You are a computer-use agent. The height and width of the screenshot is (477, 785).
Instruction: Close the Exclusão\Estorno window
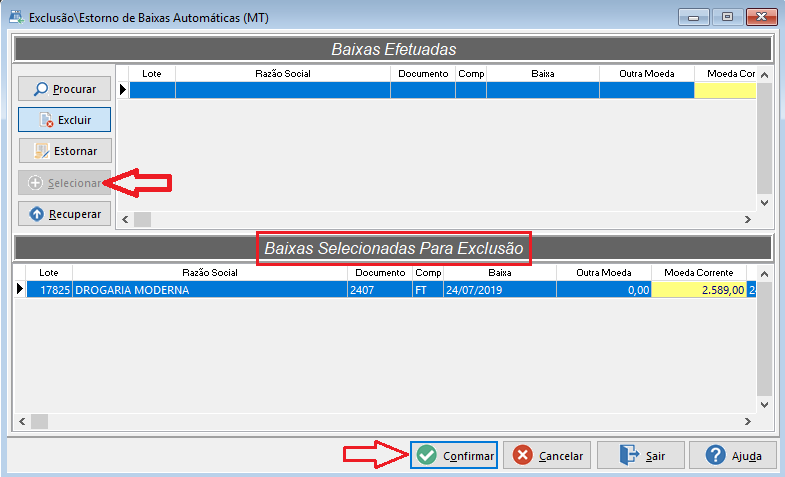[761, 17]
